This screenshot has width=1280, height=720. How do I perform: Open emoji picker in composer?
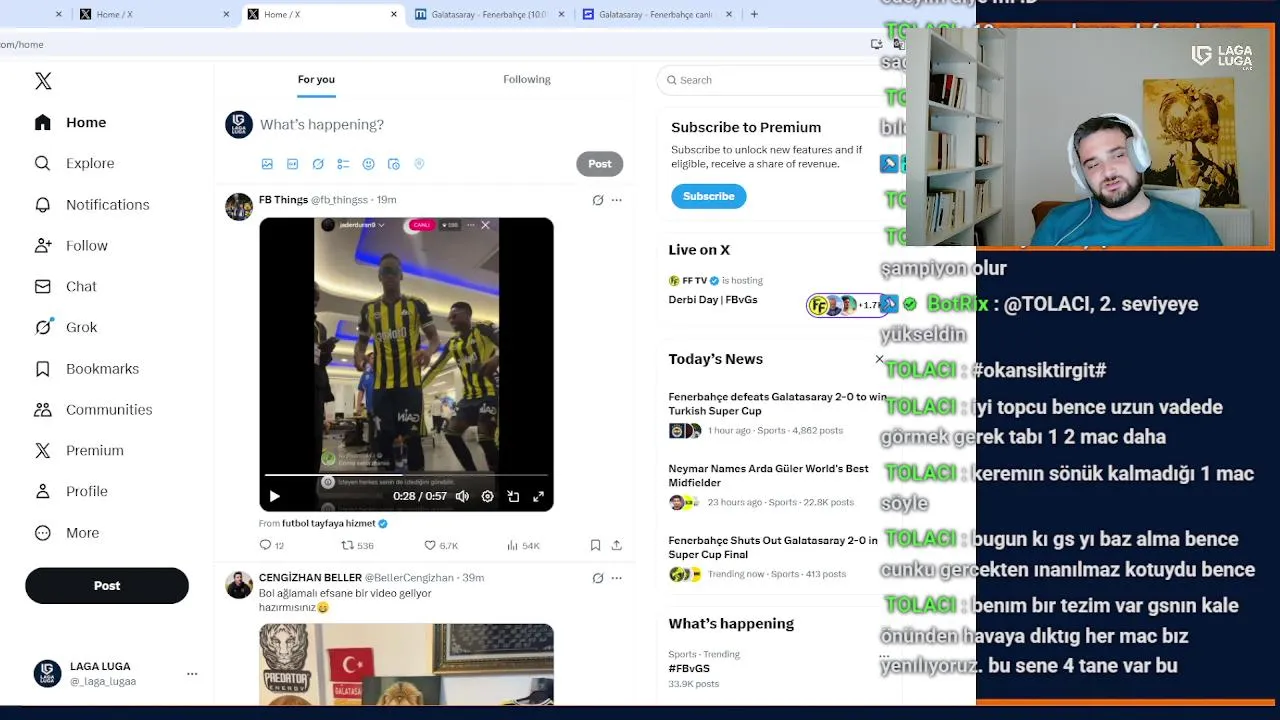tap(368, 164)
